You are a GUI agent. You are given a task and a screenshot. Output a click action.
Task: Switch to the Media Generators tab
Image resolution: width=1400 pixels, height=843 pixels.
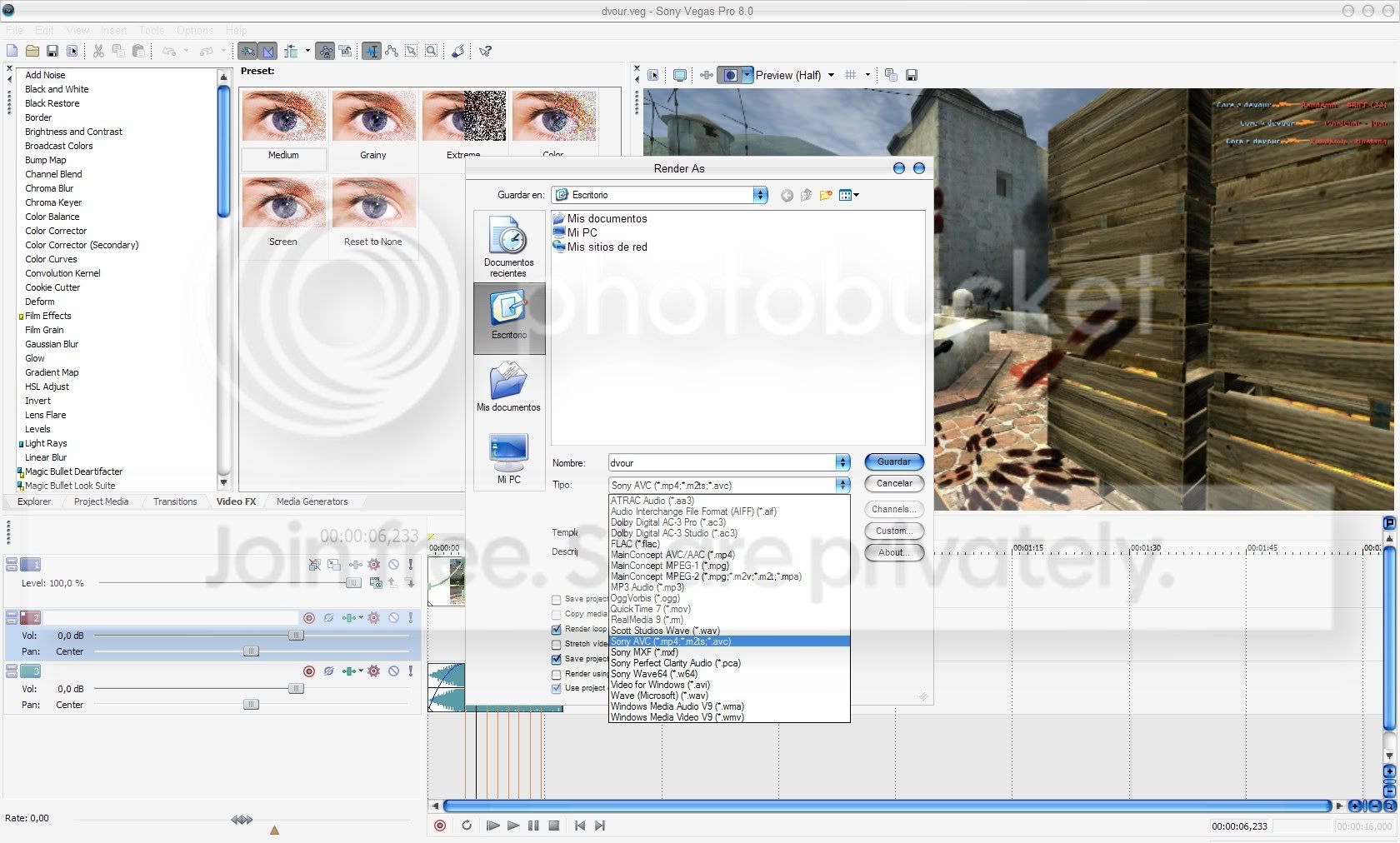coord(312,501)
